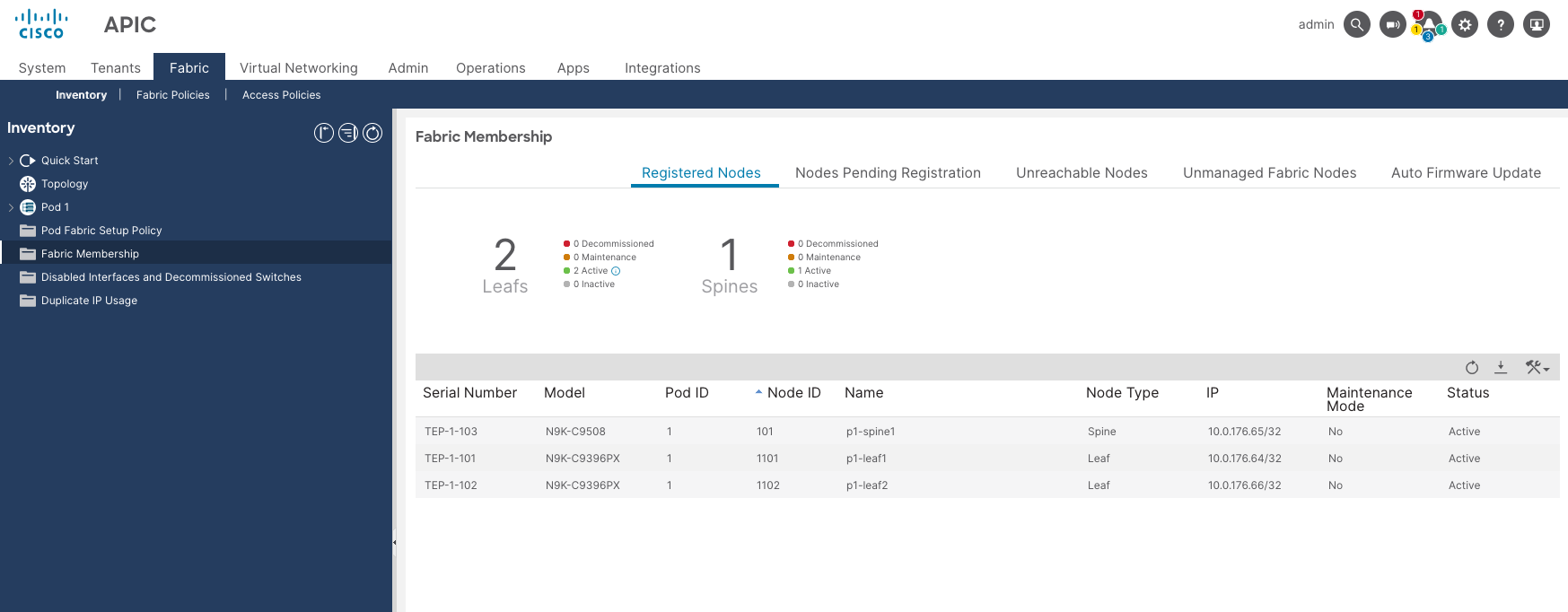Click the Cisco logo
The height and width of the screenshot is (612, 1568).
(41, 24)
